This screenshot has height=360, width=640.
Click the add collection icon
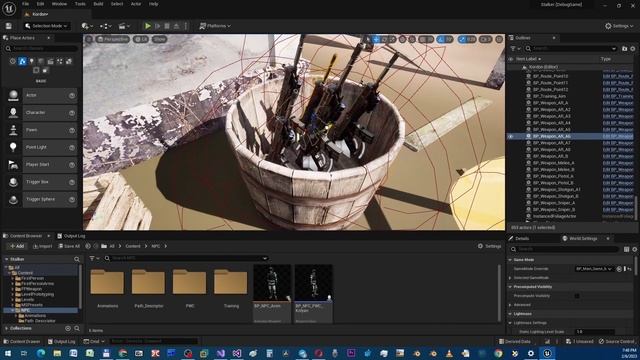tap(68, 328)
